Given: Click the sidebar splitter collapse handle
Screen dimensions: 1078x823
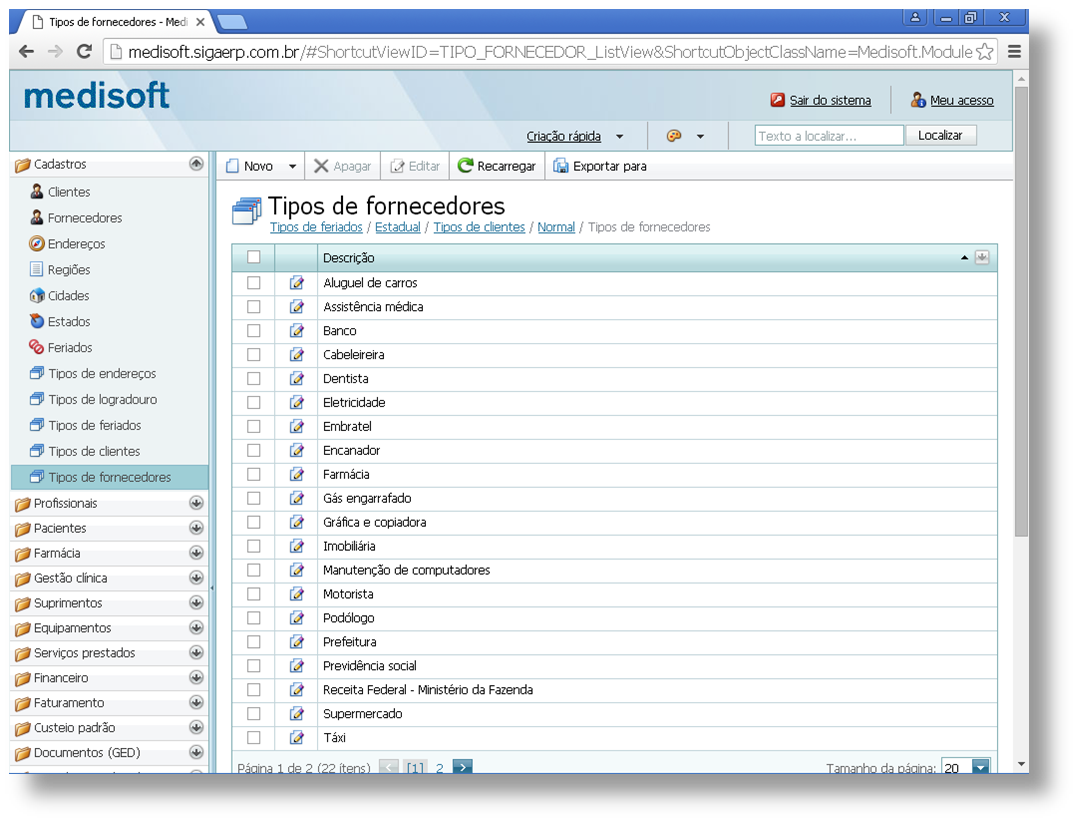Looking at the screenshot, I should click(212, 588).
